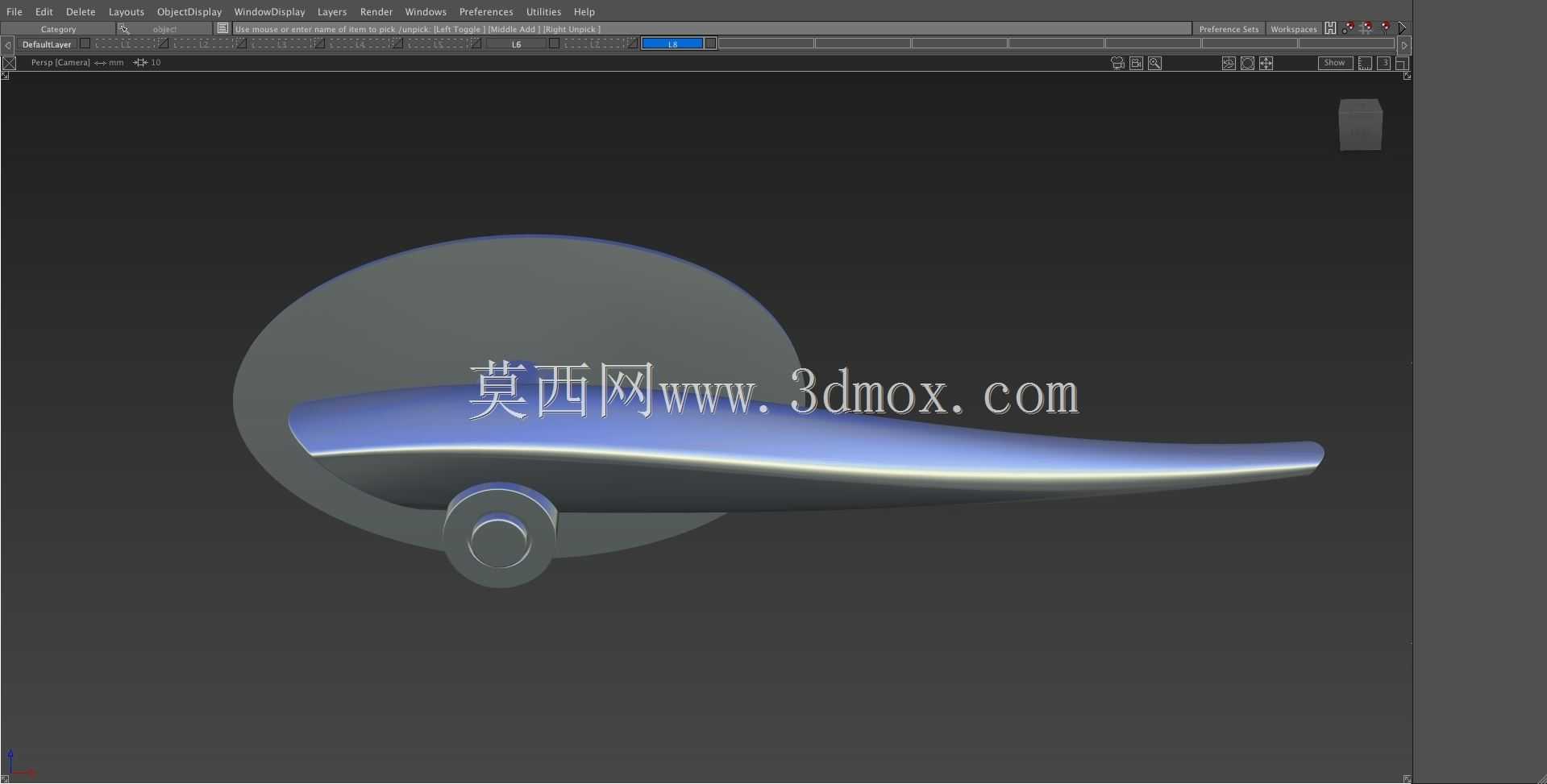Click the ViewCube in the viewport corner
Screen dimensions: 1547x784
pos(1361,125)
